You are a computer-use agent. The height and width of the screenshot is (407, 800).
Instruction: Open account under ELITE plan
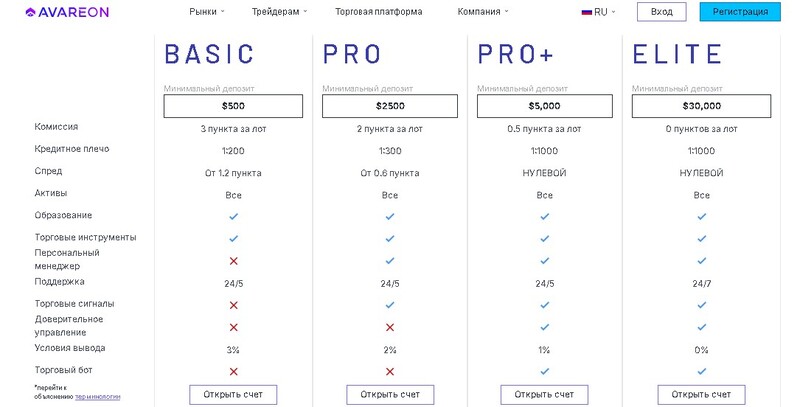point(701,395)
